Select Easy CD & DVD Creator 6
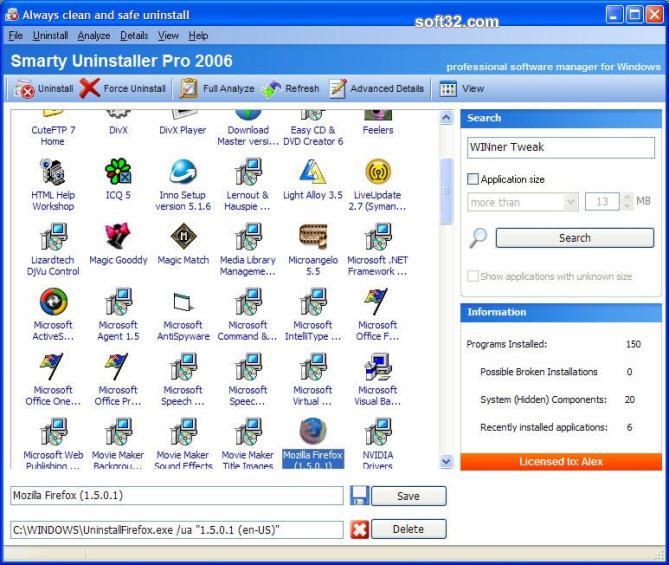669x565 pixels. 313,129
